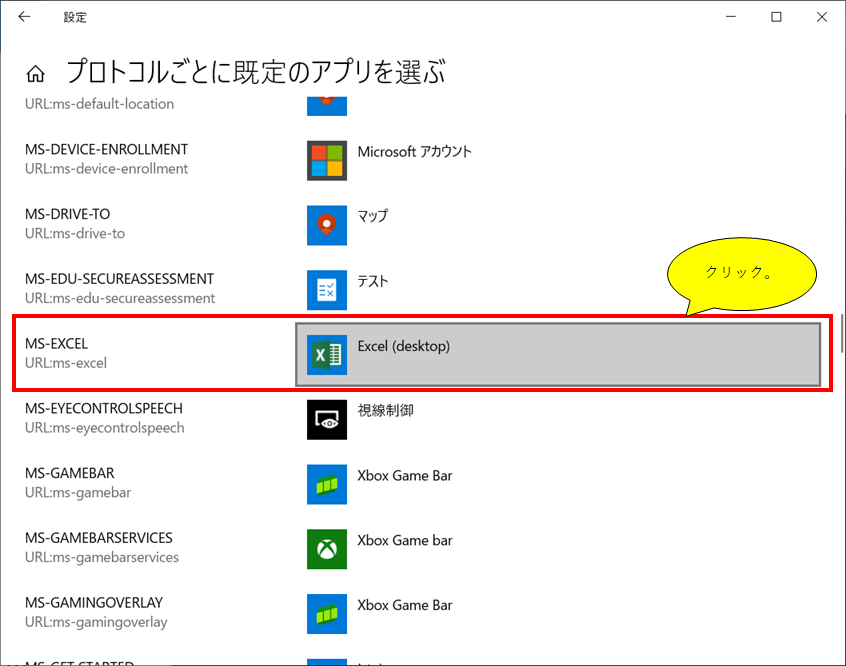This screenshot has height=666, width=846.
Task: Click the URL:ms-gamingoverlay text
Action: pyautogui.click(x=96, y=622)
